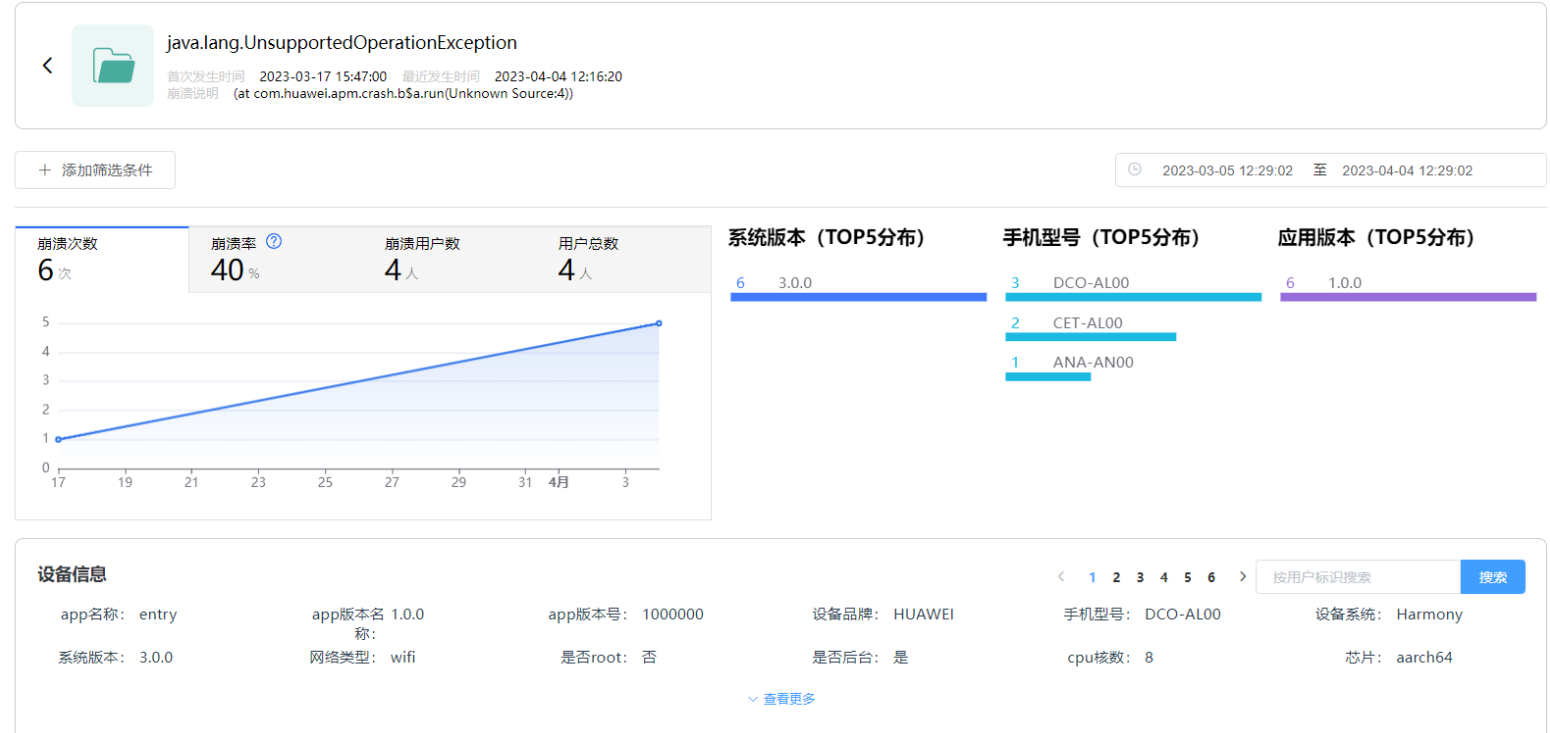Click the 手机型号 value DCO-AL00 in device info
1550x733 pixels.
(x=1183, y=615)
